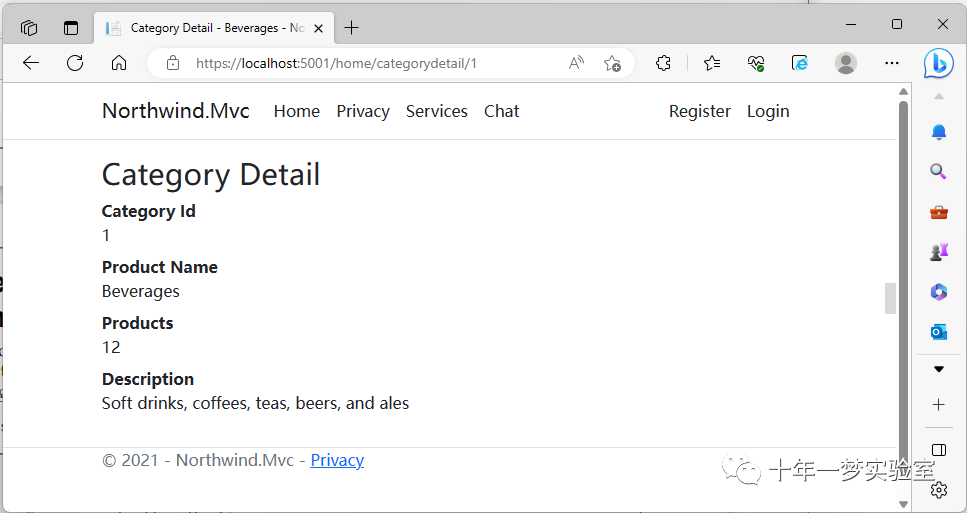The width and height of the screenshot is (967, 513).
Task: Select the Product Name label
Action: click(160, 267)
